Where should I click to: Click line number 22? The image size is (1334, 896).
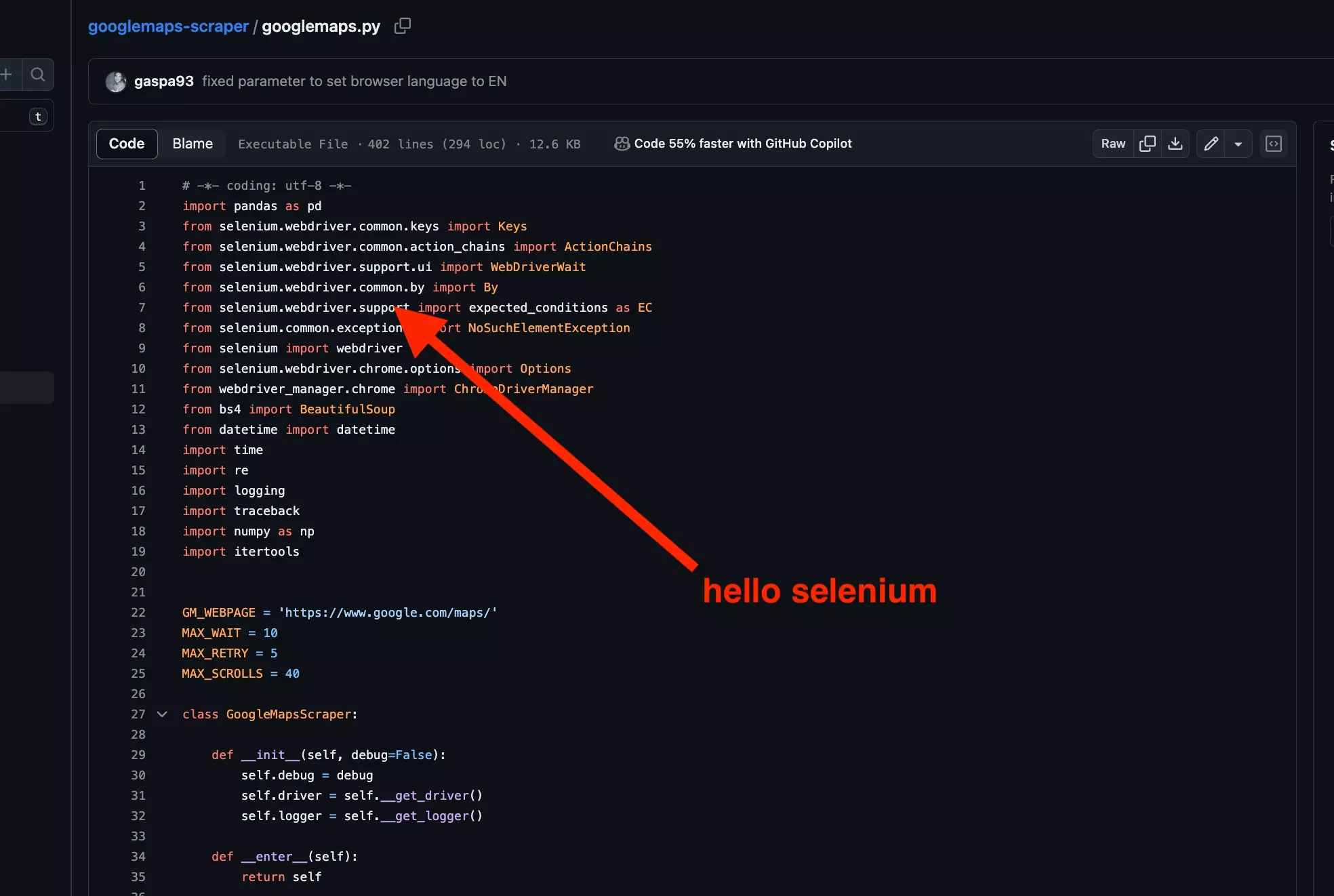(138, 613)
